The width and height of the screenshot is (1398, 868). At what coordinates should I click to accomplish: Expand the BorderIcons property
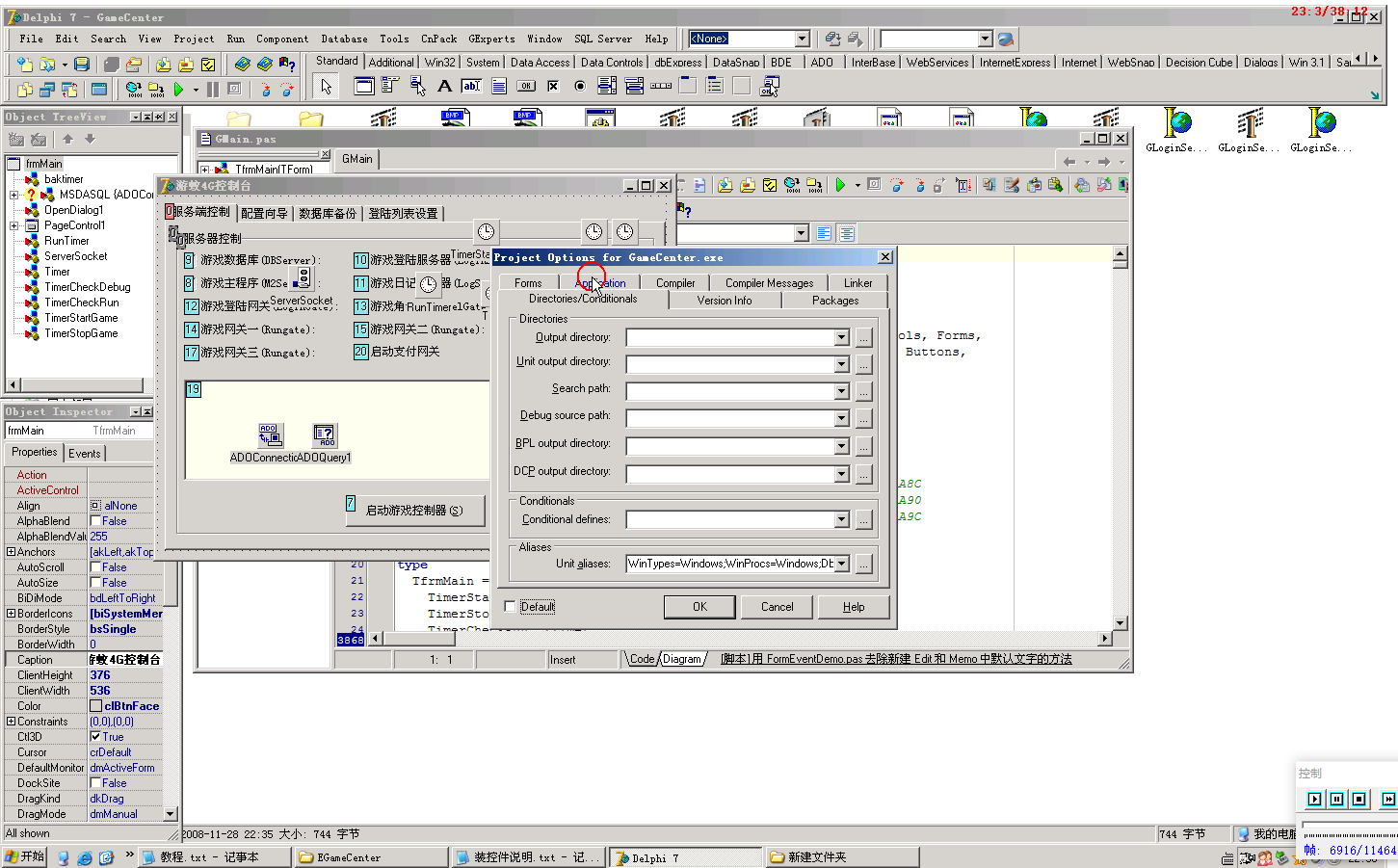(x=11, y=614)
